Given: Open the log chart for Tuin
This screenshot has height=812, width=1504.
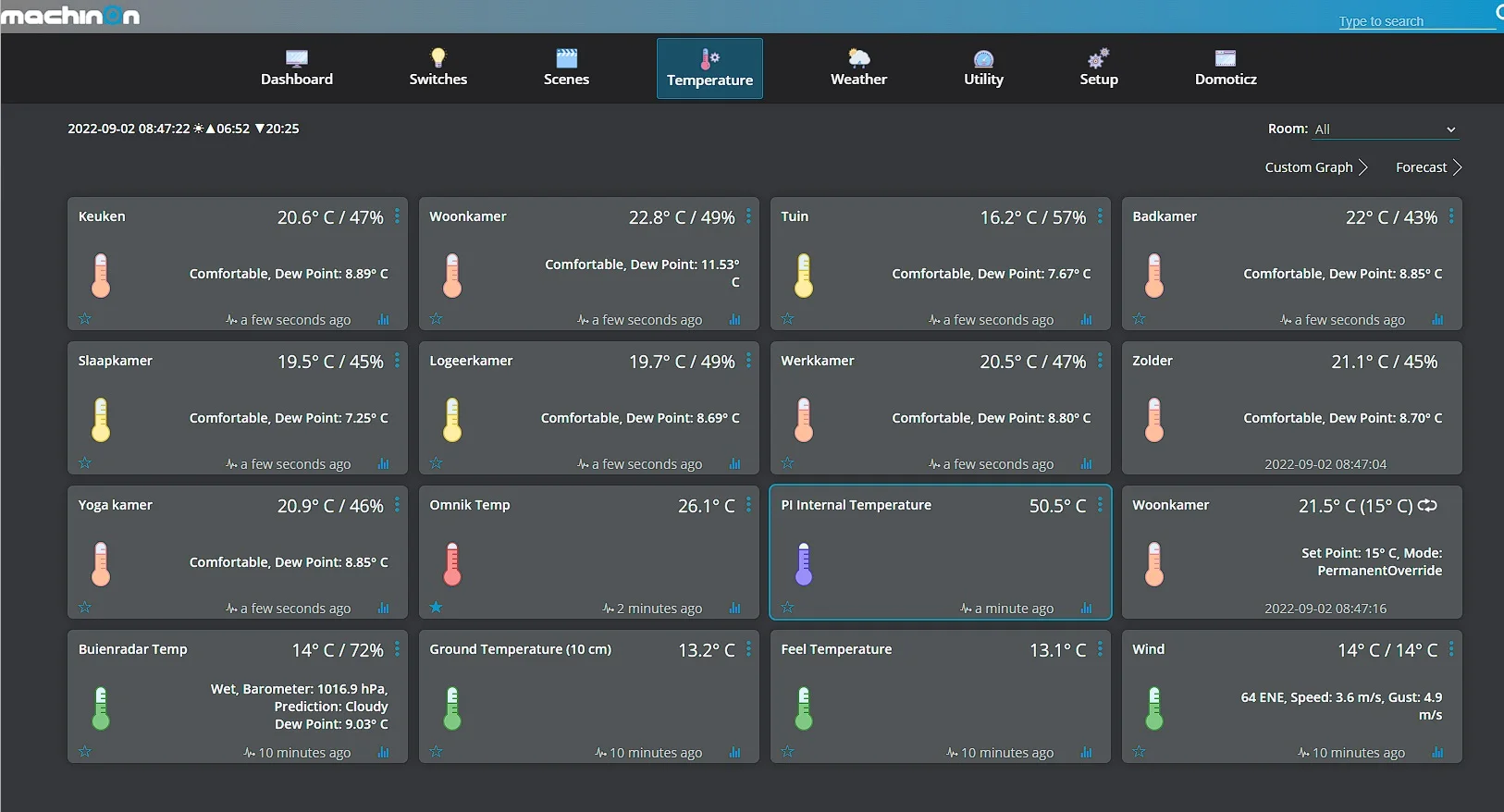Looking at the screenshot, I should (1087, 320).
